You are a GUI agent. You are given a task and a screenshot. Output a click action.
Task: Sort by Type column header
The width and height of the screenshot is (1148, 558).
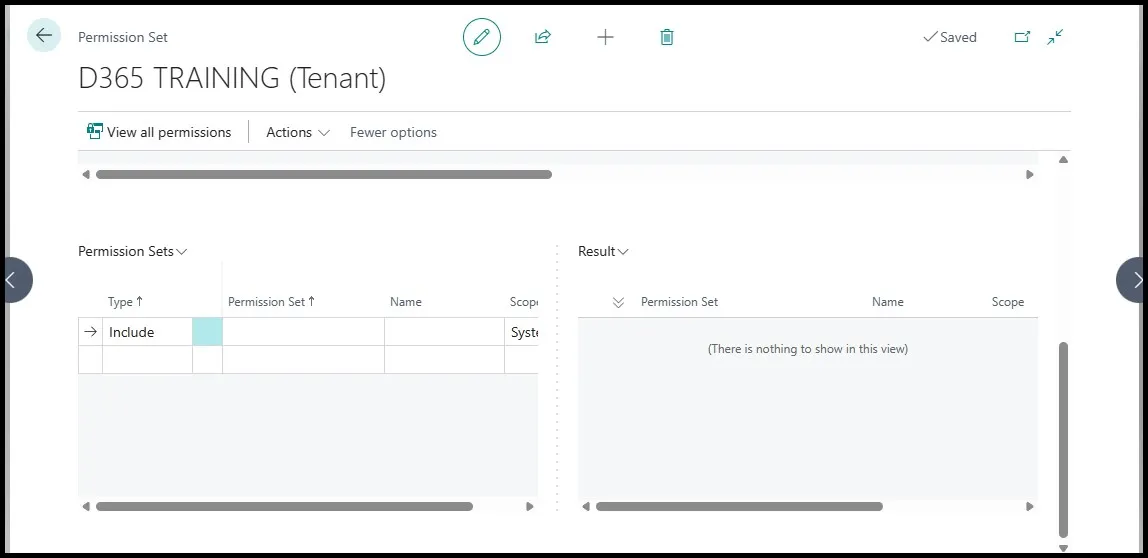125,302
